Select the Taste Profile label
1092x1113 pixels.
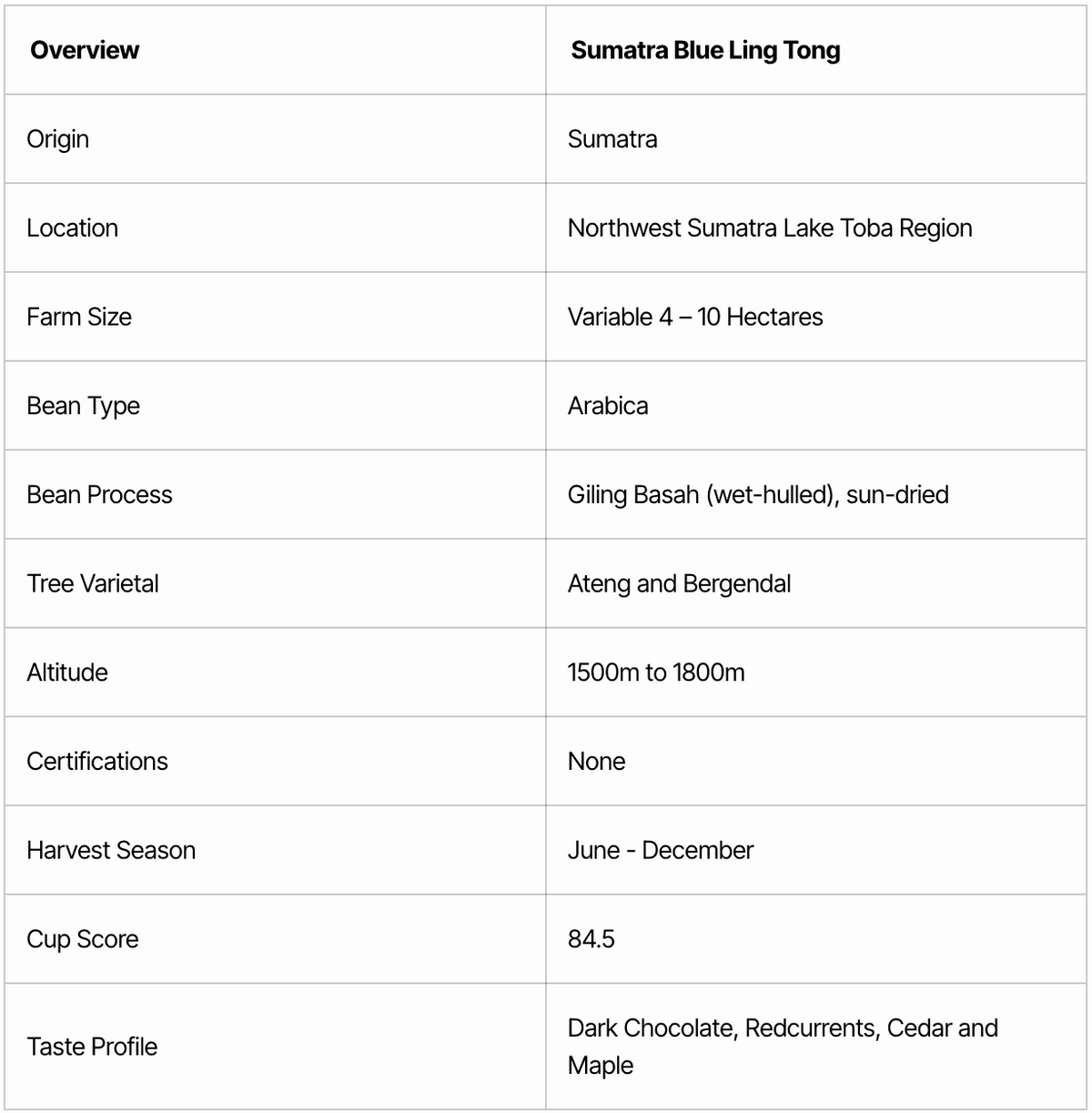[x=92, y=1047]
